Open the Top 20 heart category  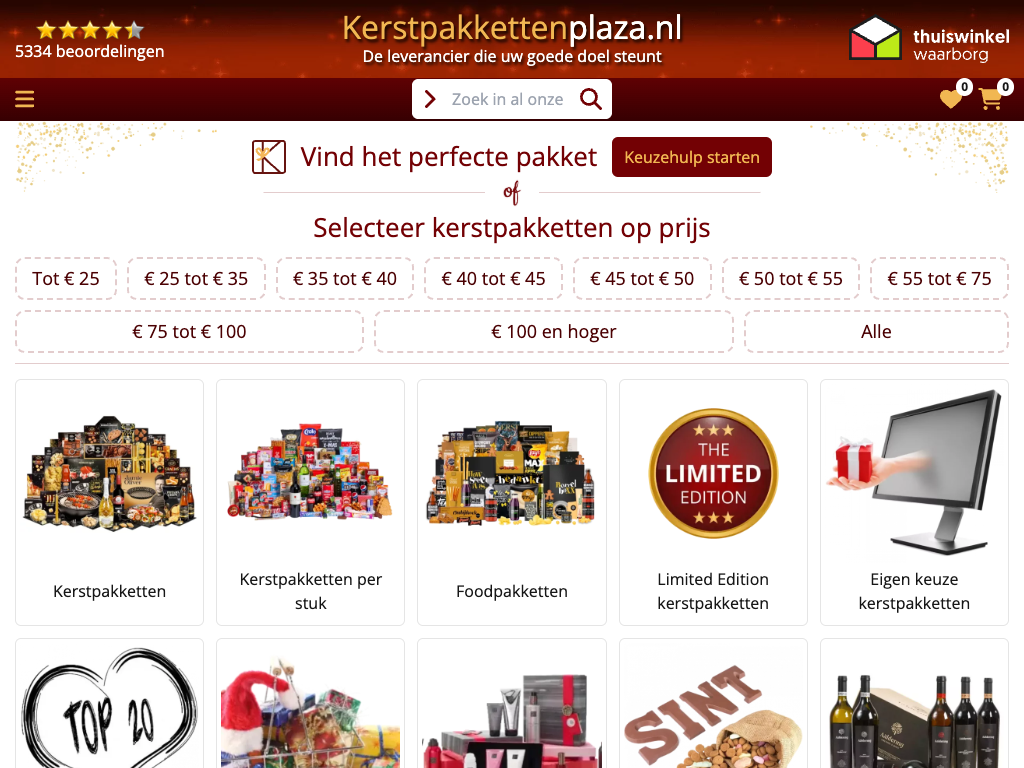pyautogui.click(x=110, y=704)
